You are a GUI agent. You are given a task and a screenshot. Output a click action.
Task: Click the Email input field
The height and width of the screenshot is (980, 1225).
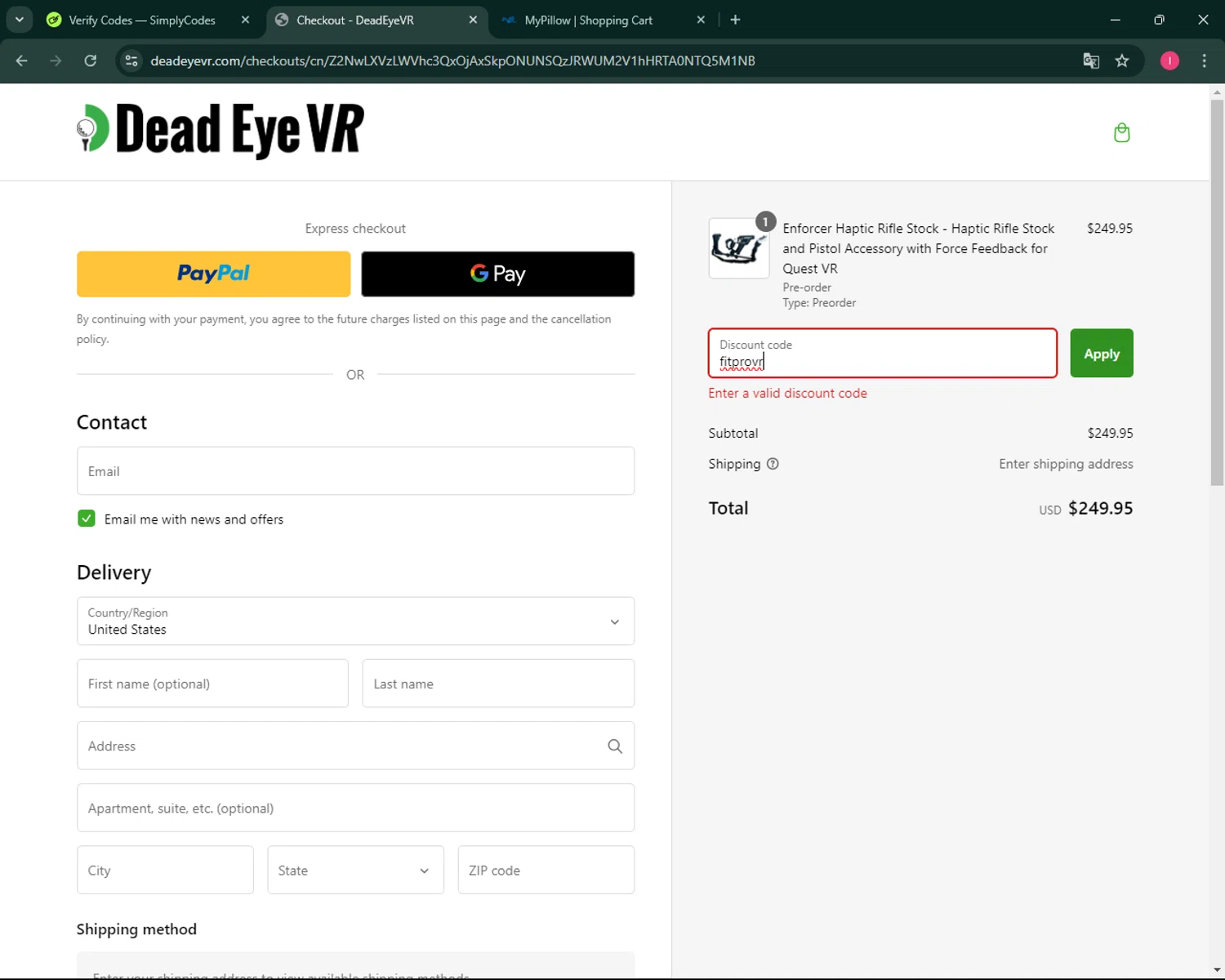click(355, 470)
